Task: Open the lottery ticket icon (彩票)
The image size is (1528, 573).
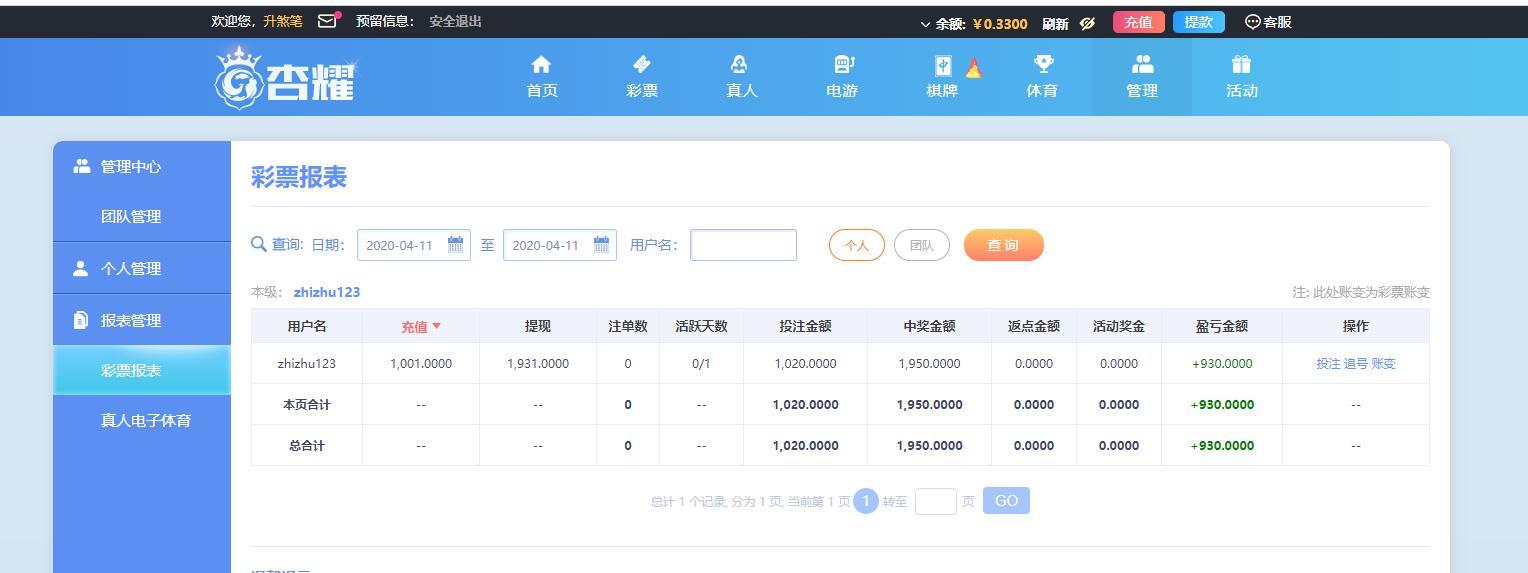Action: click(641, 65)
